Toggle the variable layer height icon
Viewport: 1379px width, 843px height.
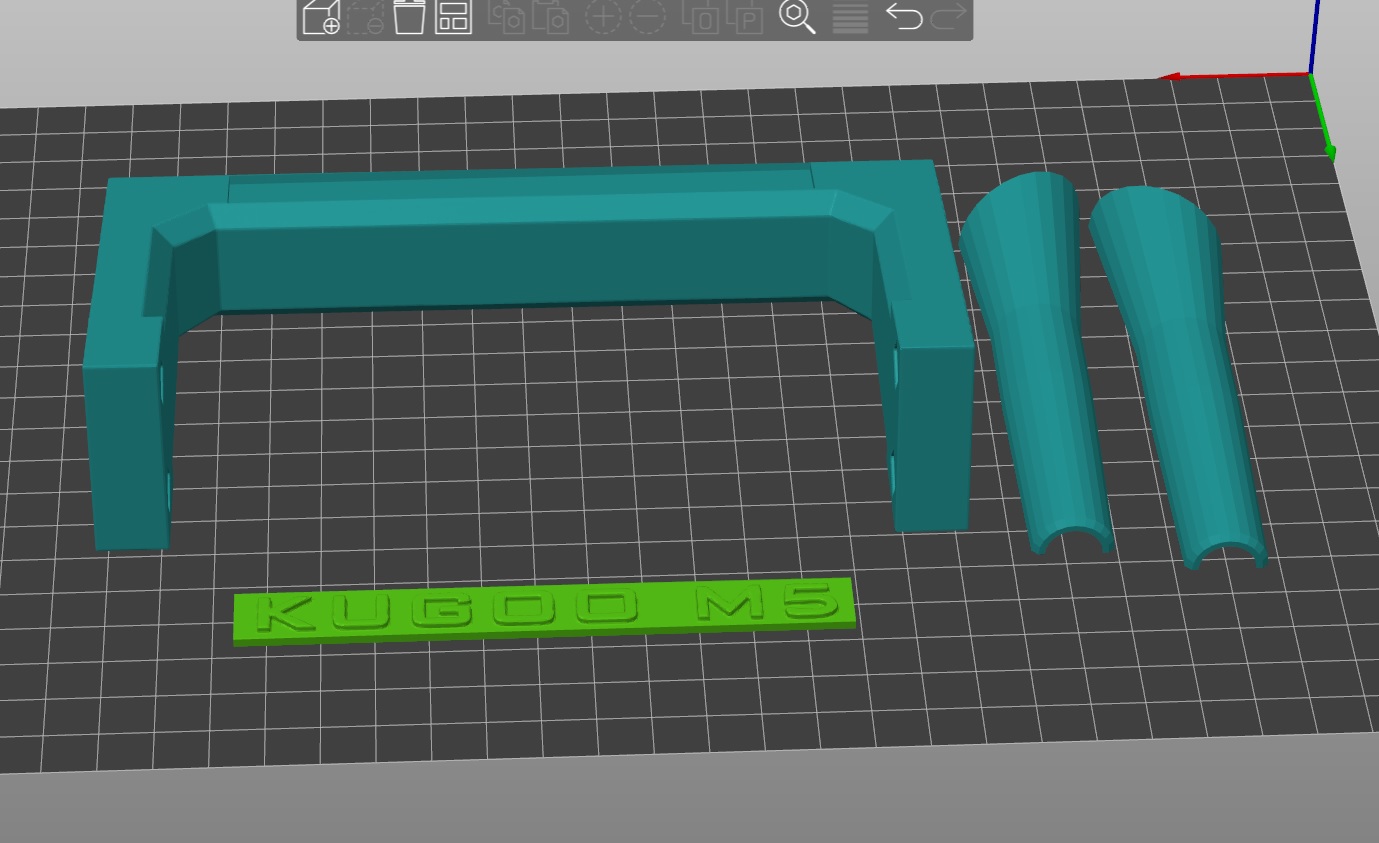coord(850,17)
